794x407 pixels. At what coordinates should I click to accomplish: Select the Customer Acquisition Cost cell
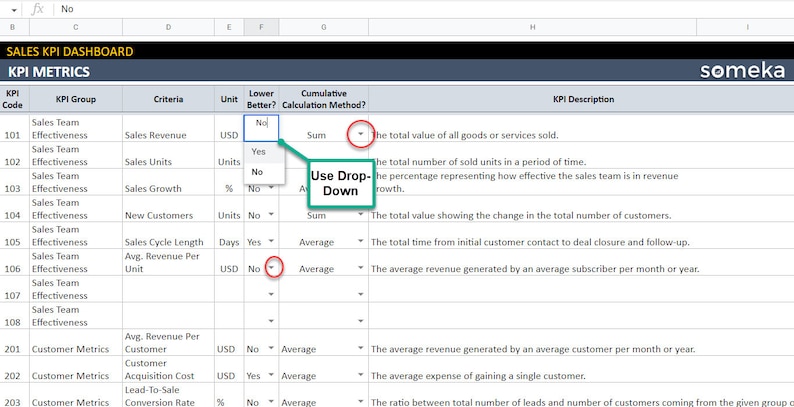[x=168, y=369]
